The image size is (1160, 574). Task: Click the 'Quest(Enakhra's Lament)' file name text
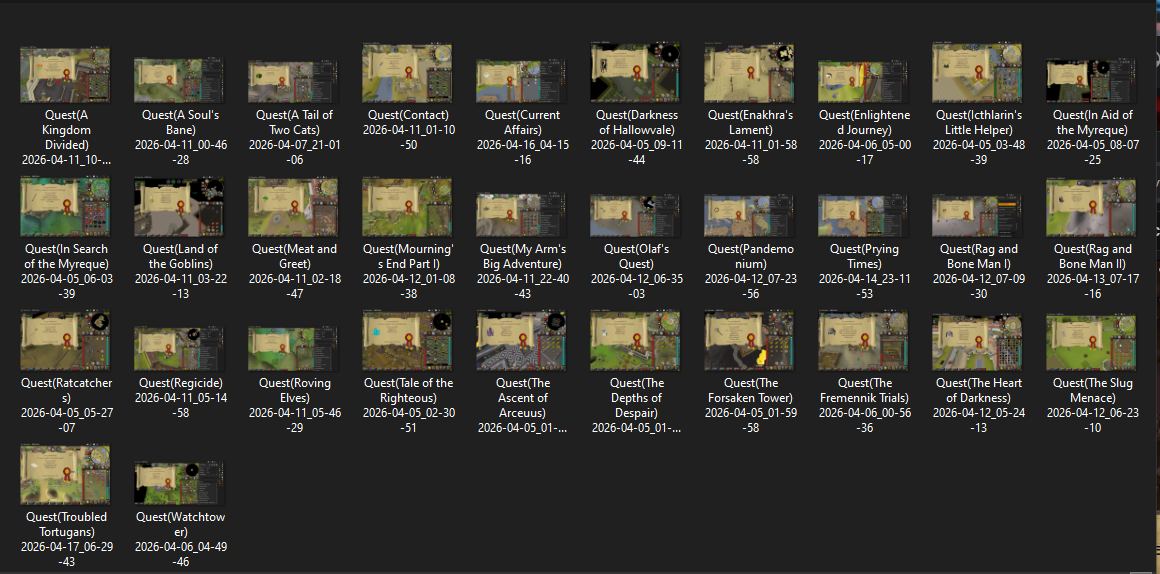tap(749, 122)
